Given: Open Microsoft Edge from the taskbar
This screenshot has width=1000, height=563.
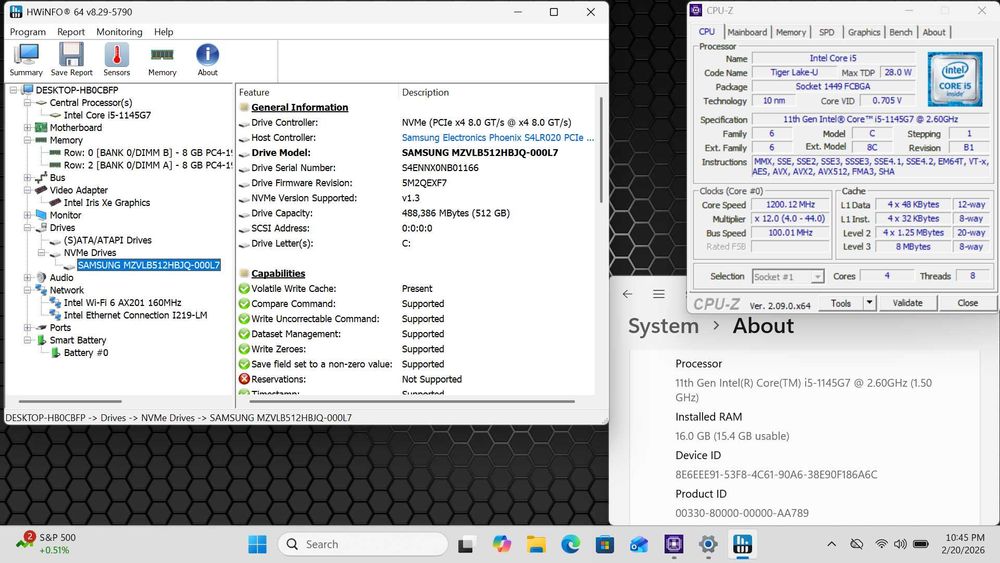Looking at the screenshot, I should (x=571, y=545).
